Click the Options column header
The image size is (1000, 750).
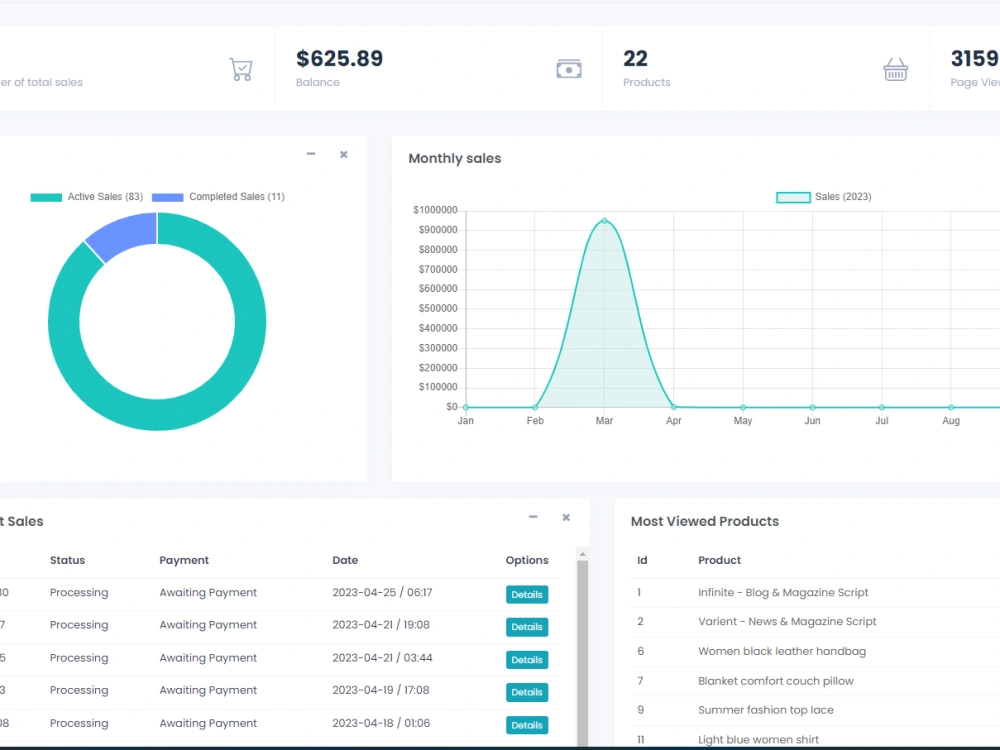click(527, 560)
